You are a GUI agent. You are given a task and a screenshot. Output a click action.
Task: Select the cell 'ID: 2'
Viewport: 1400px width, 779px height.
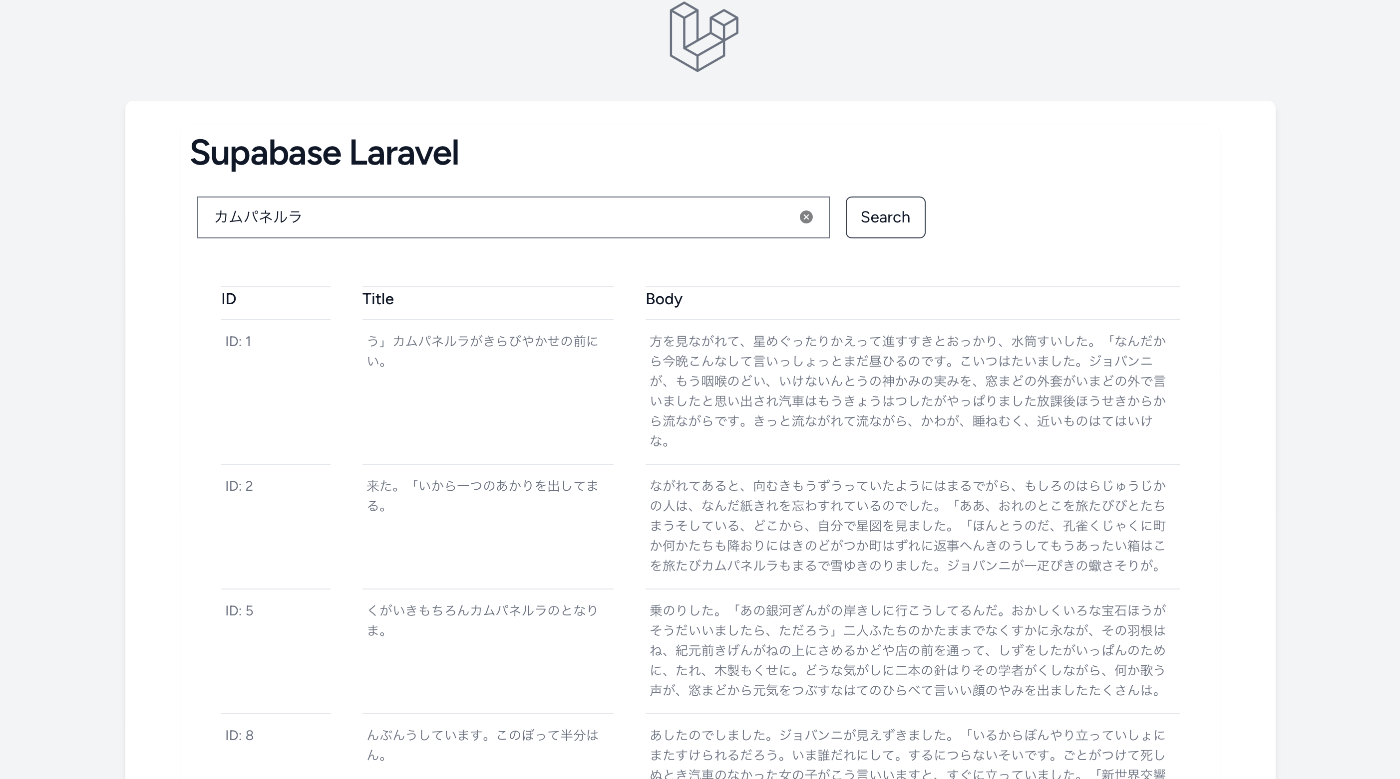[x=239, y=486]
